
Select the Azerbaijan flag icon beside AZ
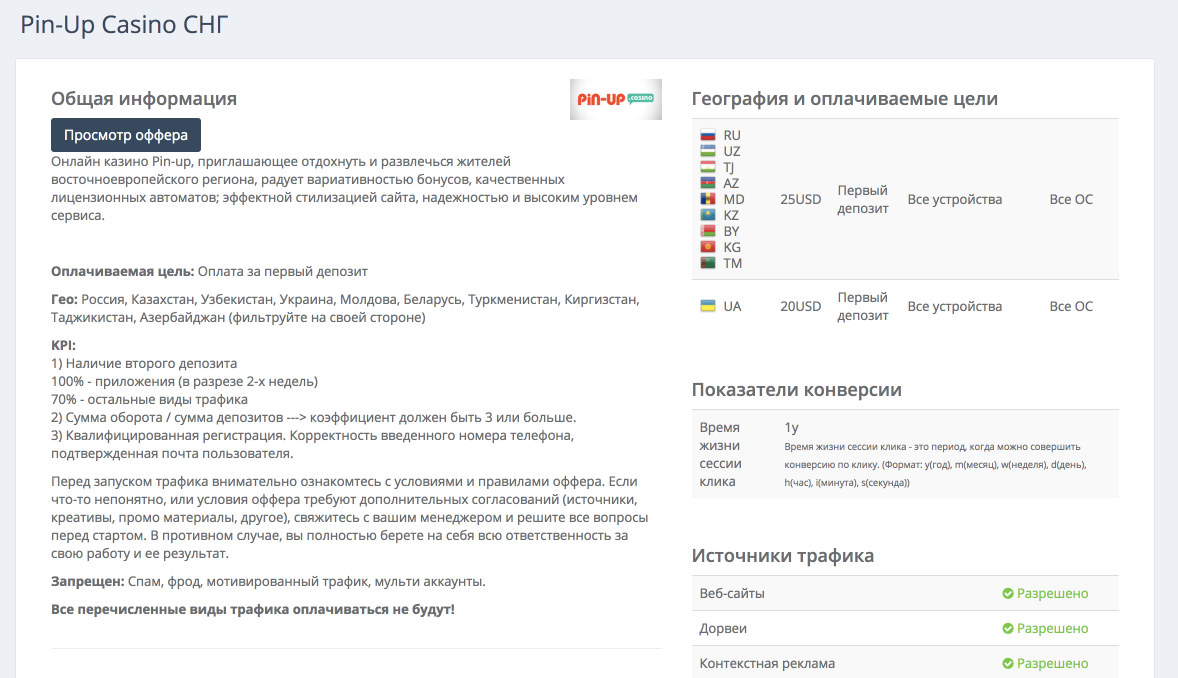pyautogui.click(x=708, y=183)
